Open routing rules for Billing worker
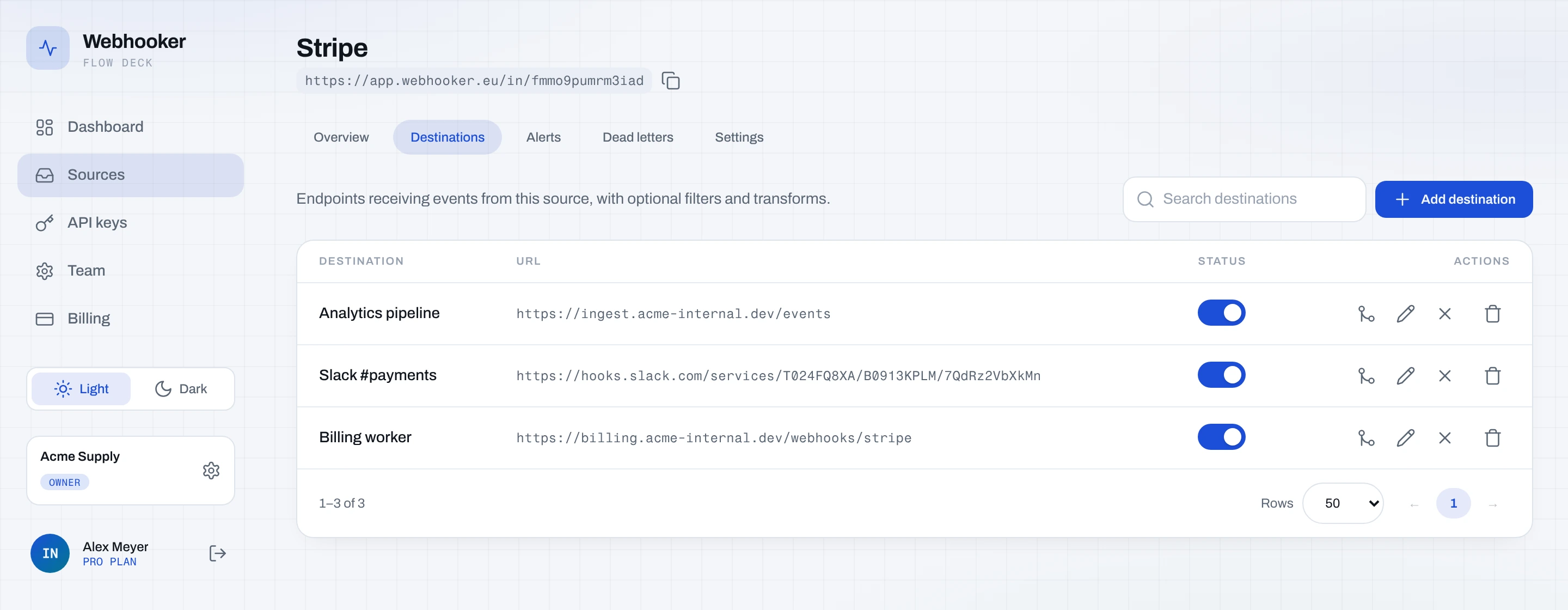 [1366, 438]
